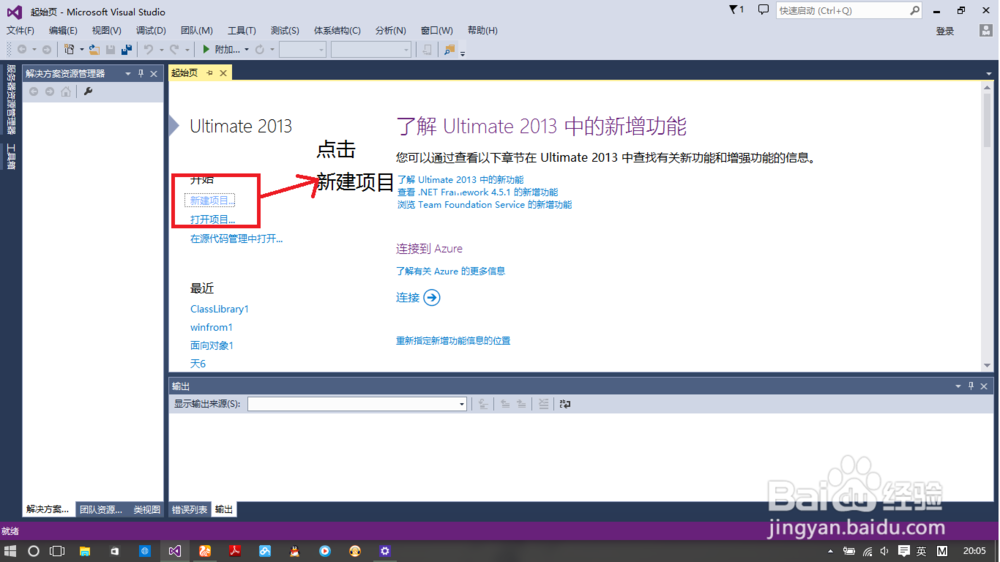Expand the New Project dropdown arrow
1000x562 pixels.
[82, 49]
